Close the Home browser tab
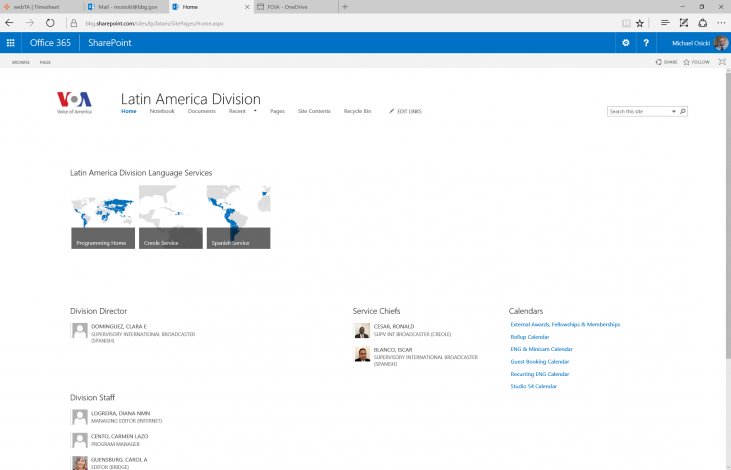This screenshot has width=731, height=470. [x=247, y=7]
